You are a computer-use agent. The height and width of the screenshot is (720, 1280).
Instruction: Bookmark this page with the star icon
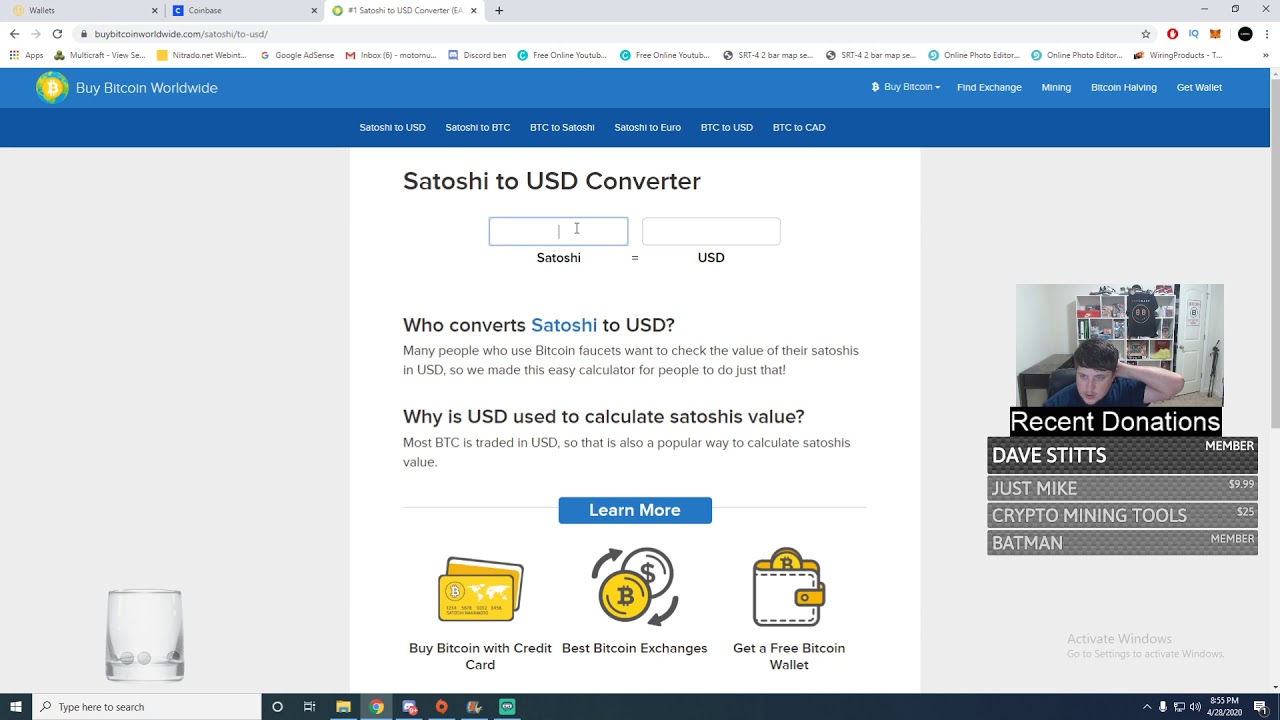click(1146, 34)
